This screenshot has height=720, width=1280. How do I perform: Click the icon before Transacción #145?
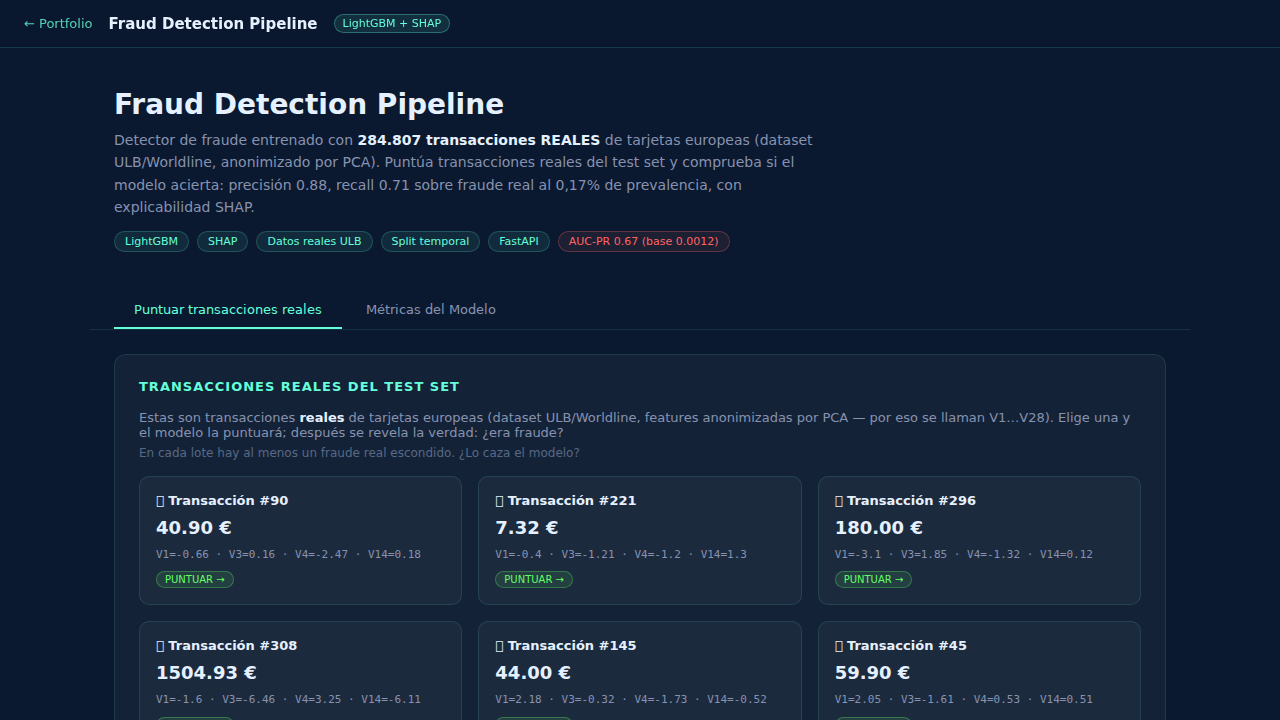pyautogui.click(x=499, y=646)
